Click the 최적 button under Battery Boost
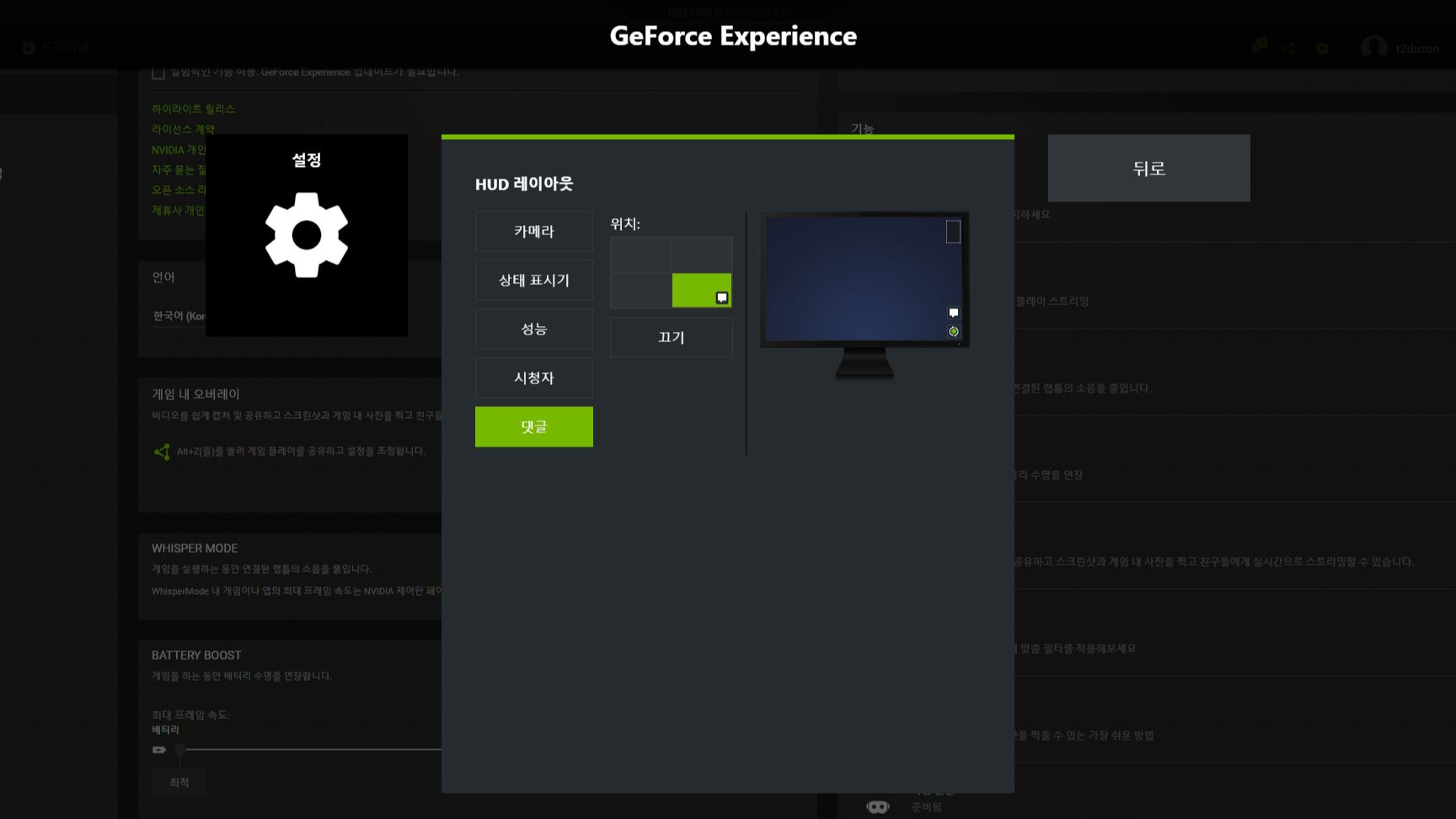Screen dimensions: 1456x819 tap(179, 782)
